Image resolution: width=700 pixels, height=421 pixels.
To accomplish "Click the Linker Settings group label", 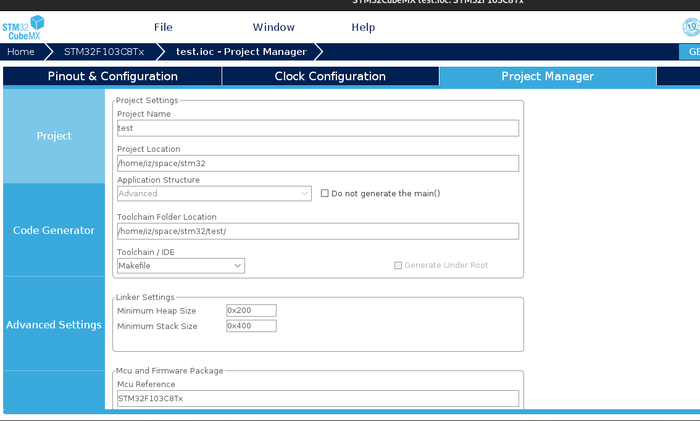I will click(x=145, y=297).
